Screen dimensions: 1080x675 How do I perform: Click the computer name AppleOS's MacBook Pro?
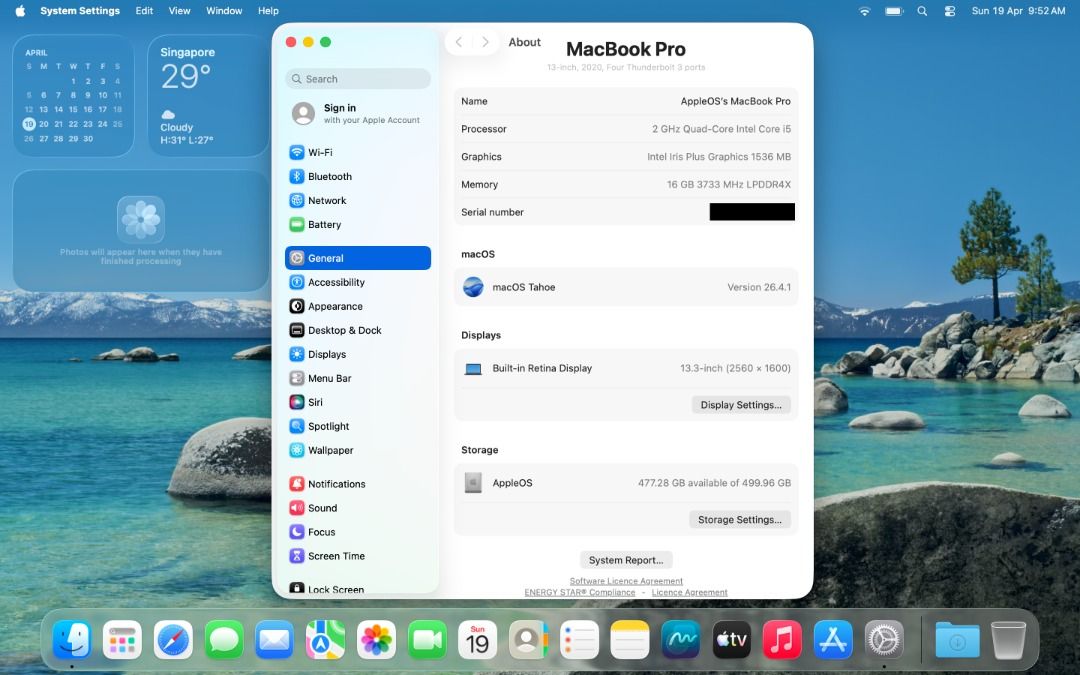735,101
